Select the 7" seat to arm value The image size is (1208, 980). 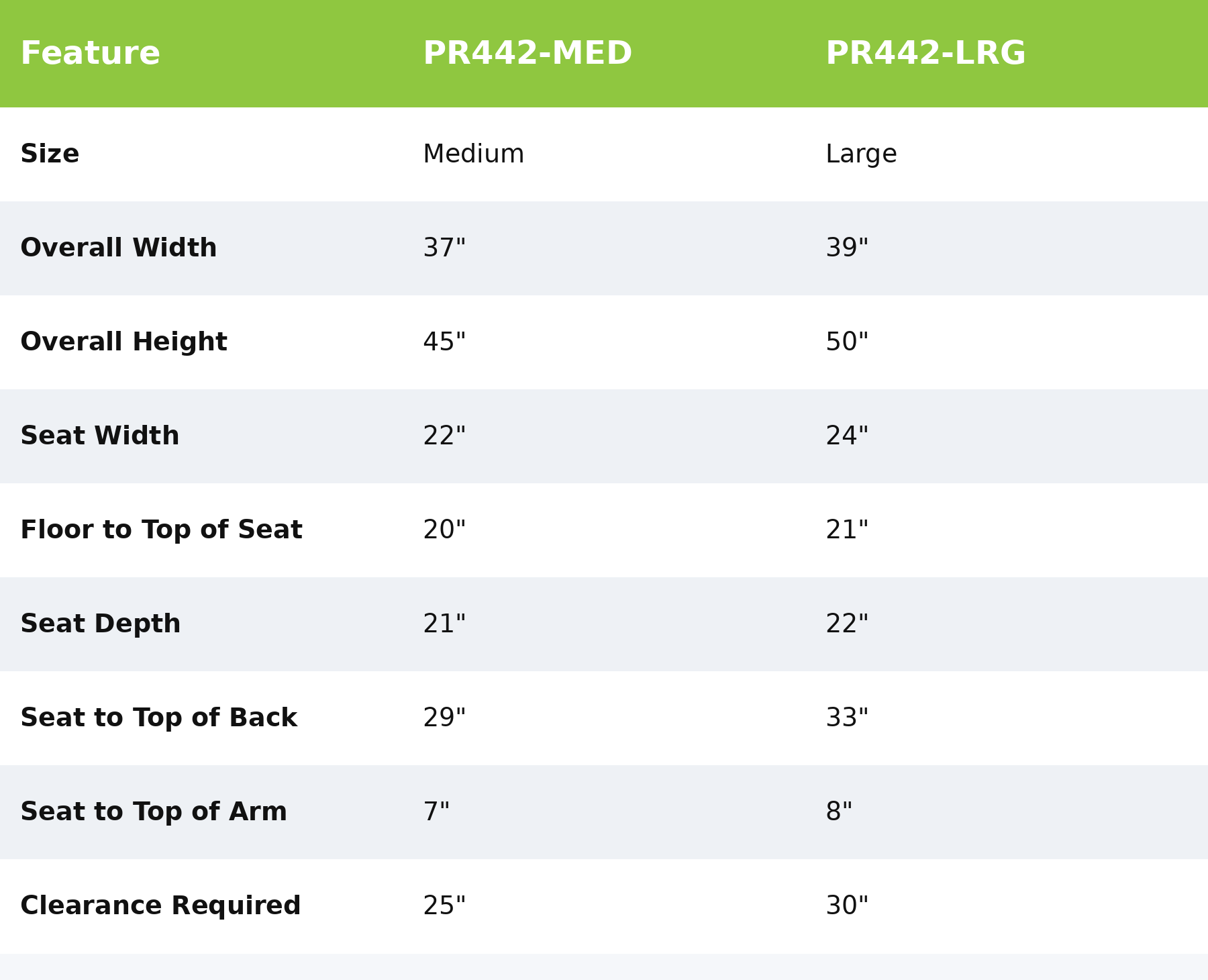tap(436, 812)
